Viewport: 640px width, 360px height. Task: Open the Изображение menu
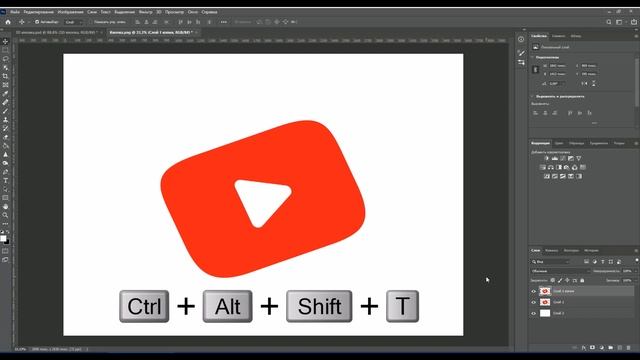pyautogui.click(x=70, y=12)
